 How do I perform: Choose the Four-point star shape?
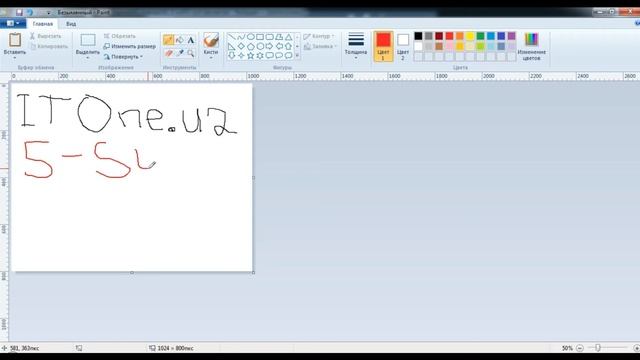pyautogui.click(x=241, y=56)
